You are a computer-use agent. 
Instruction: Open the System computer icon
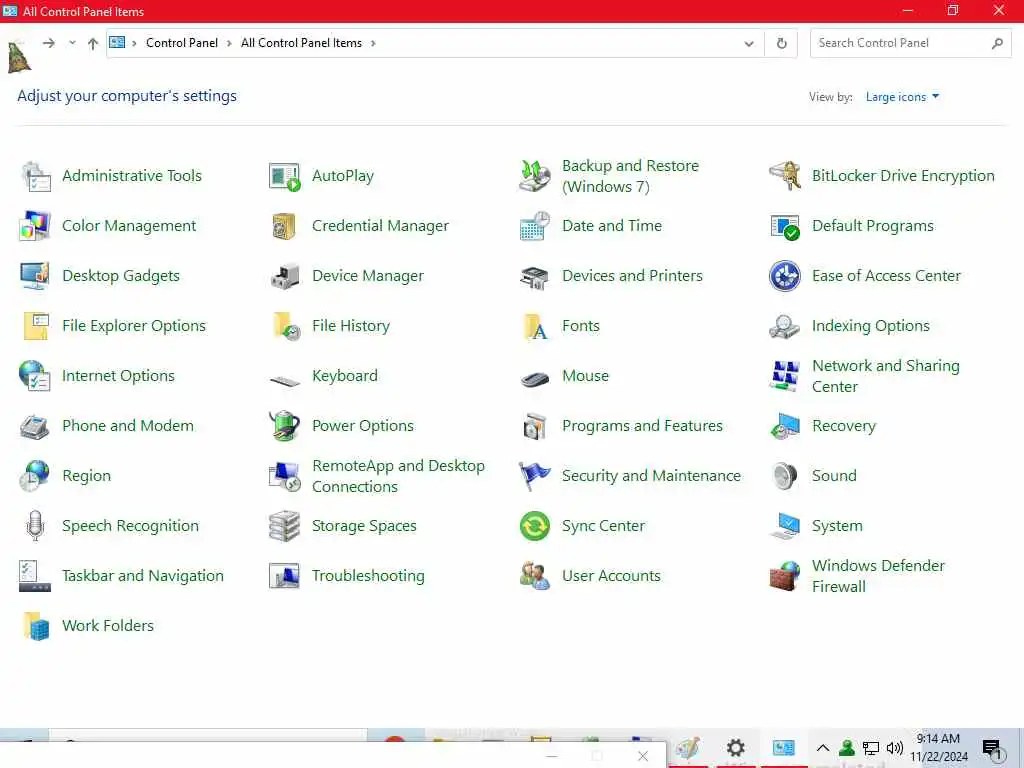click(785, 526)
